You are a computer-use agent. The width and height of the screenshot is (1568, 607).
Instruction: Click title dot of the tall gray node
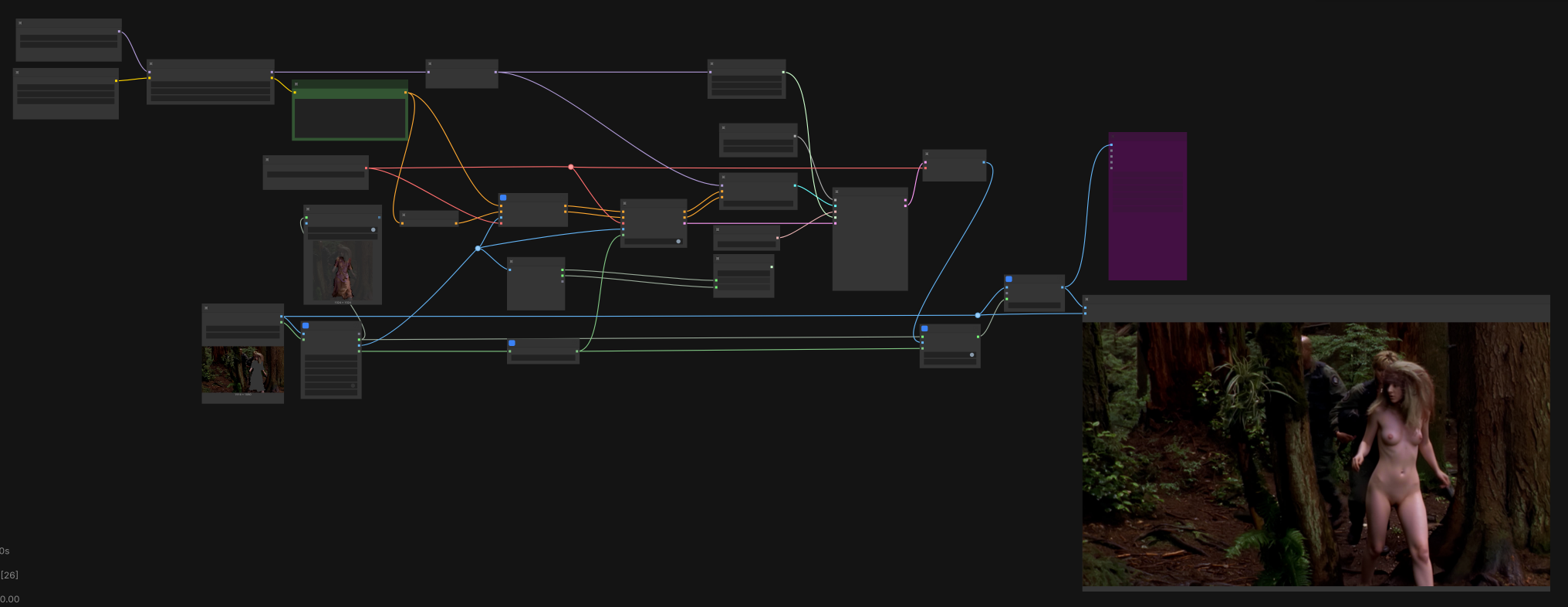pos(836,192)
